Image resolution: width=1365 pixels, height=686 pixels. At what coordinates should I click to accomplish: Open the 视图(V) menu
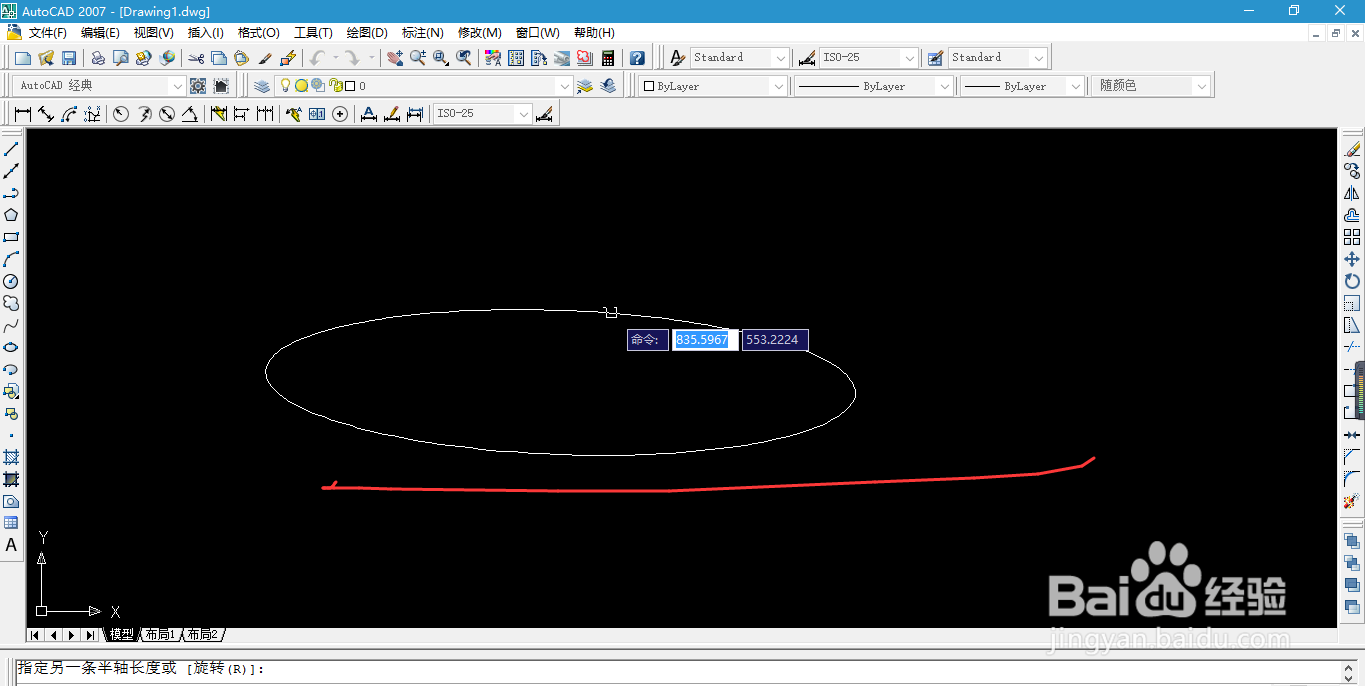pyautogui.click(x=153, y=33)
